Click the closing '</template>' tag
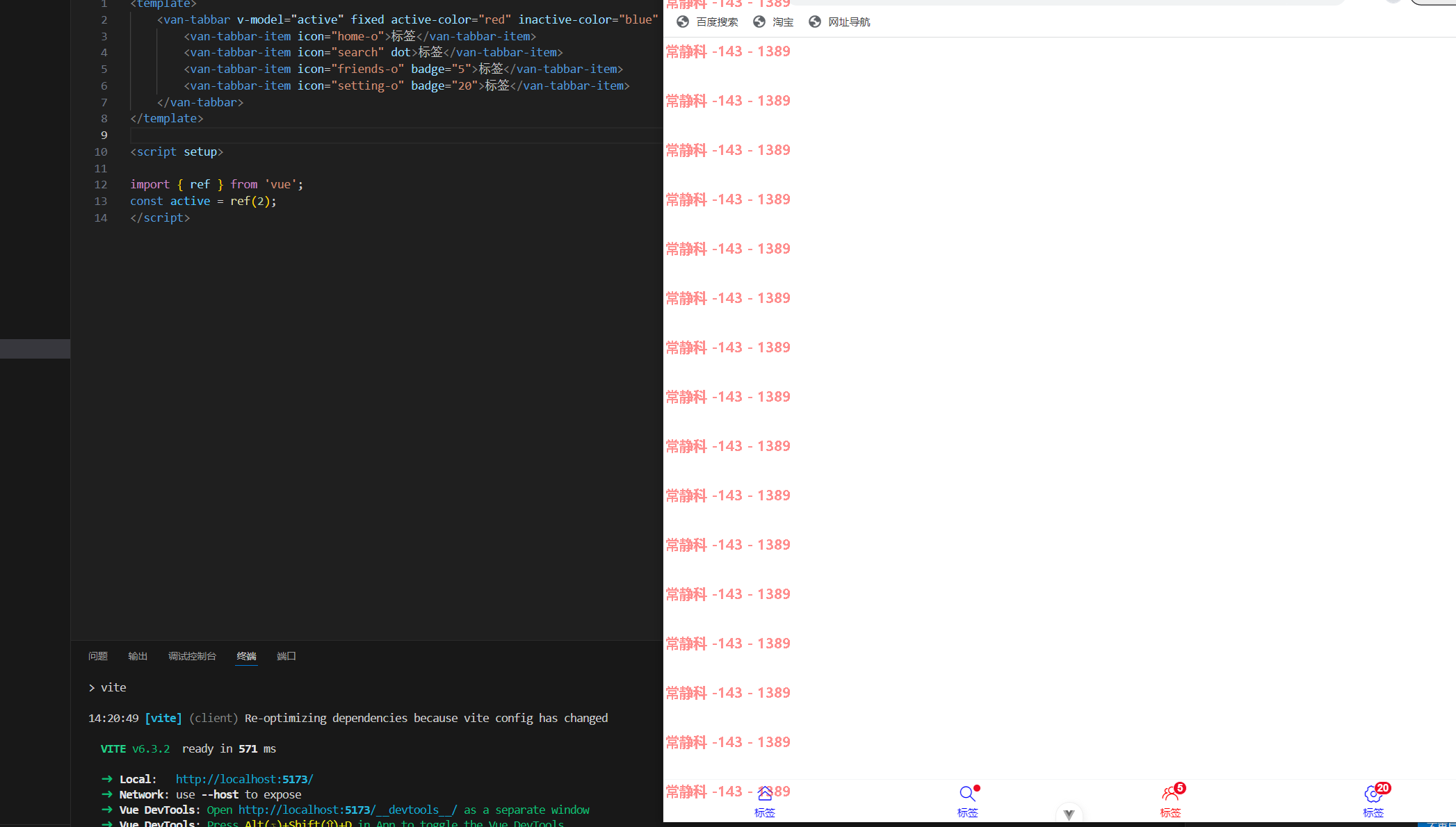Viewport: 1456px width, 827px height. [167, 118]
